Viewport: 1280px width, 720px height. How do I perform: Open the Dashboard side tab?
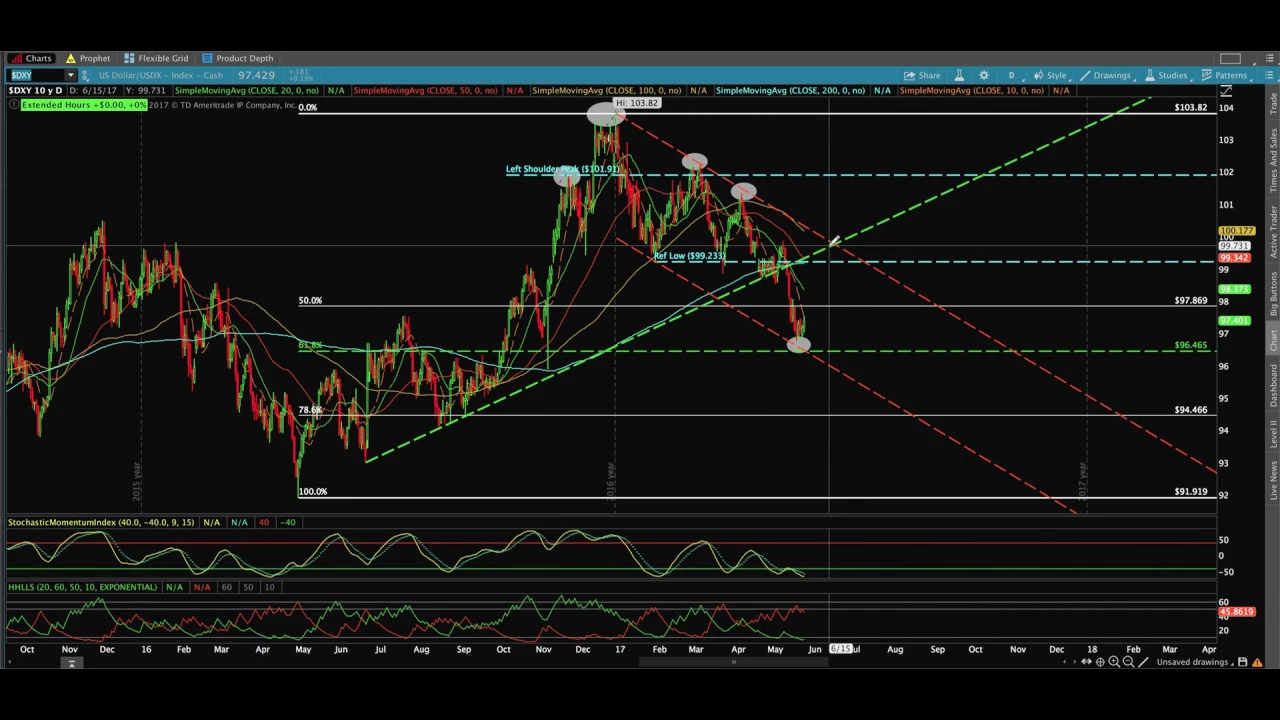click(x=1273, y=385)
